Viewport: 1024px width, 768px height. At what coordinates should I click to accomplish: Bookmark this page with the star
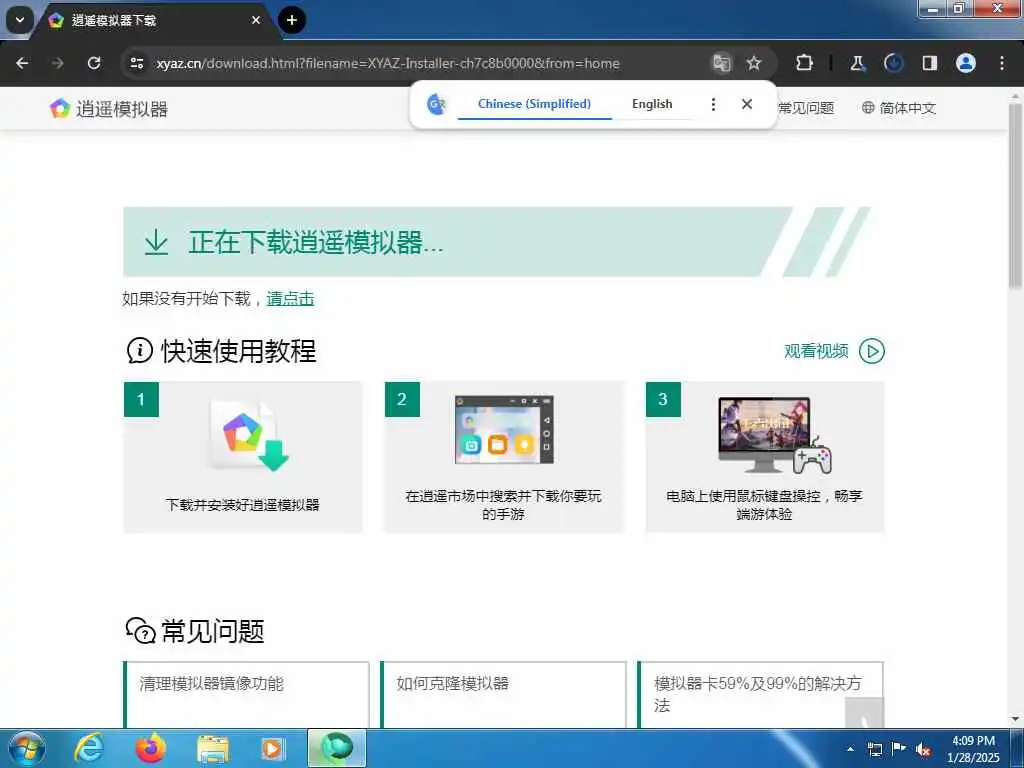click(x=754, y=63)
